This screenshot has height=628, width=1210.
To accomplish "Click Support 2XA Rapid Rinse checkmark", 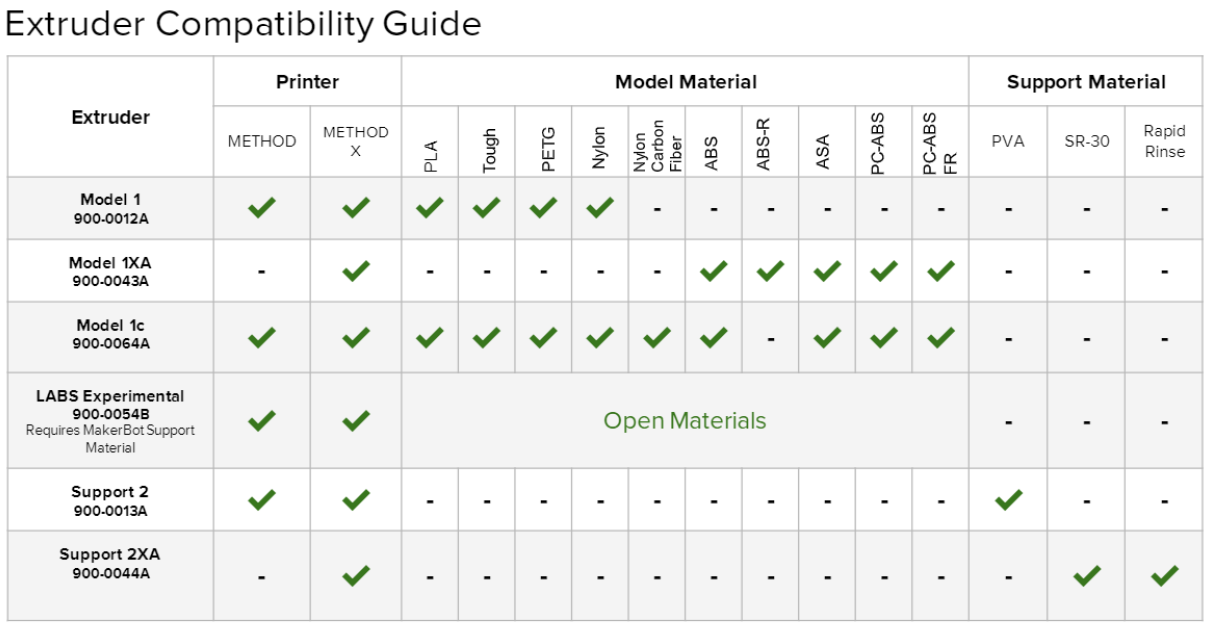I will (1164, 575).
